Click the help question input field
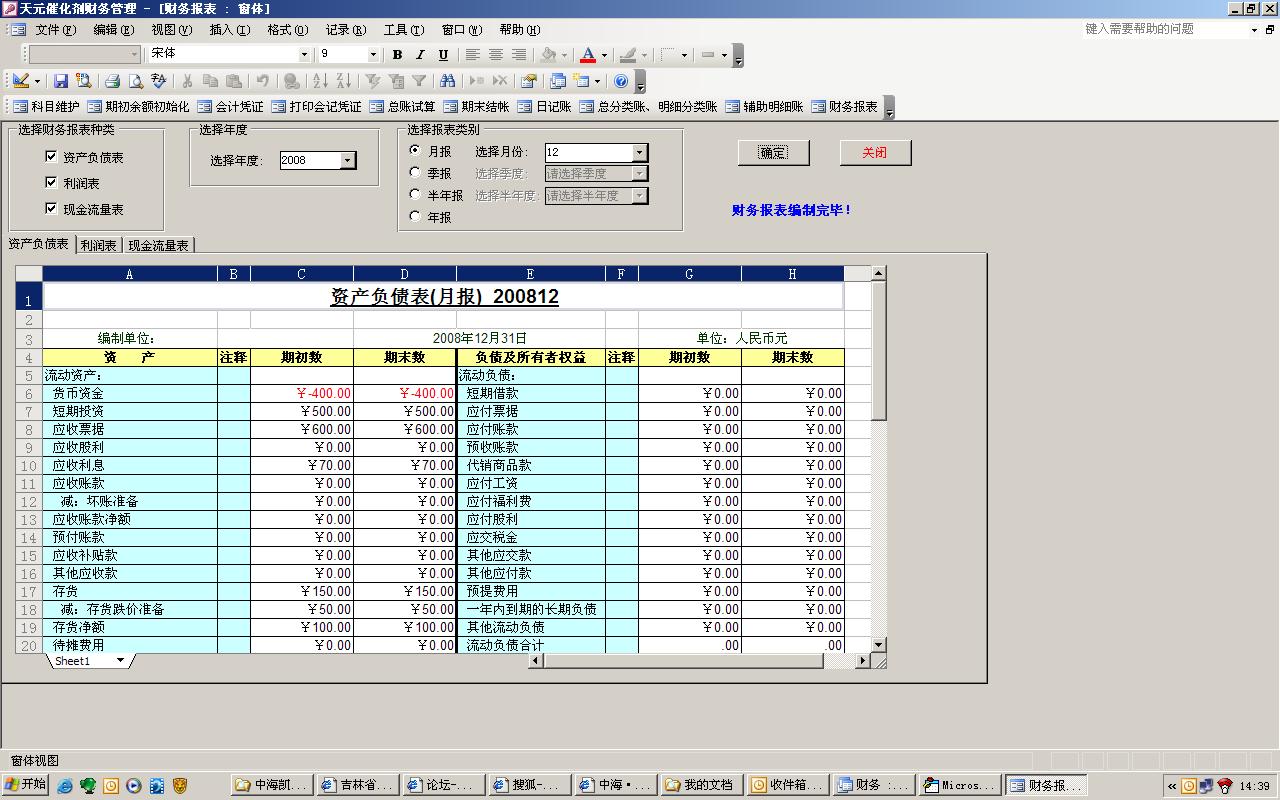 (x=1165, y=29)
